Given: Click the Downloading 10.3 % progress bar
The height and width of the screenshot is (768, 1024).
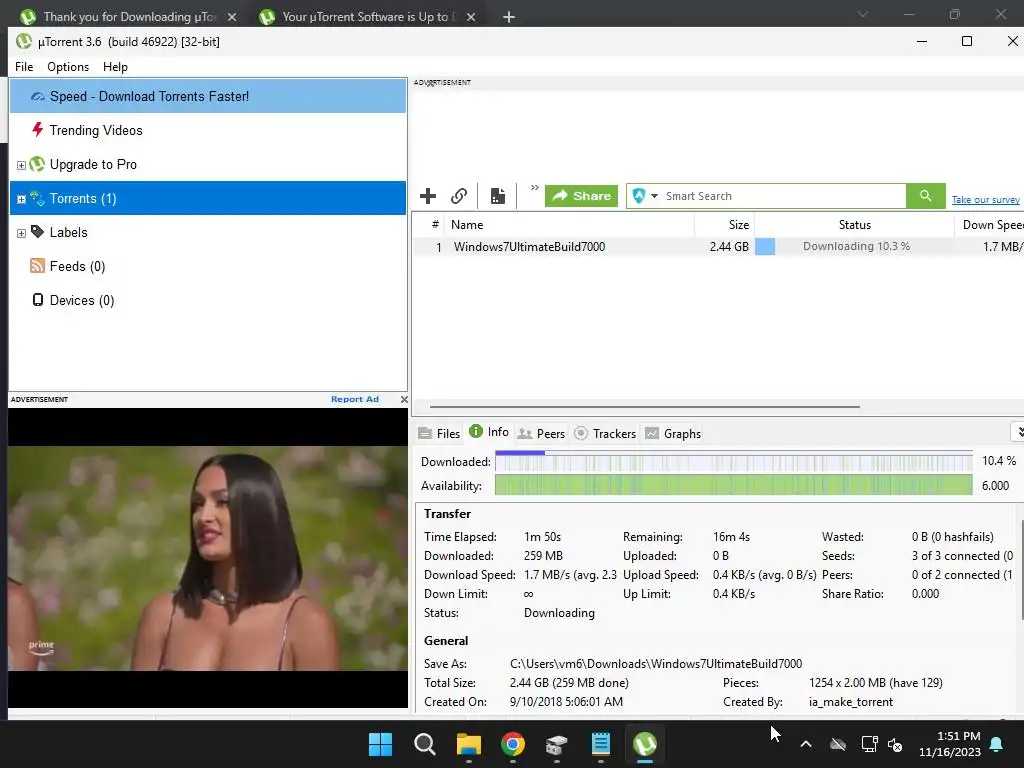Looking at the screenshot, I should 854,246.
